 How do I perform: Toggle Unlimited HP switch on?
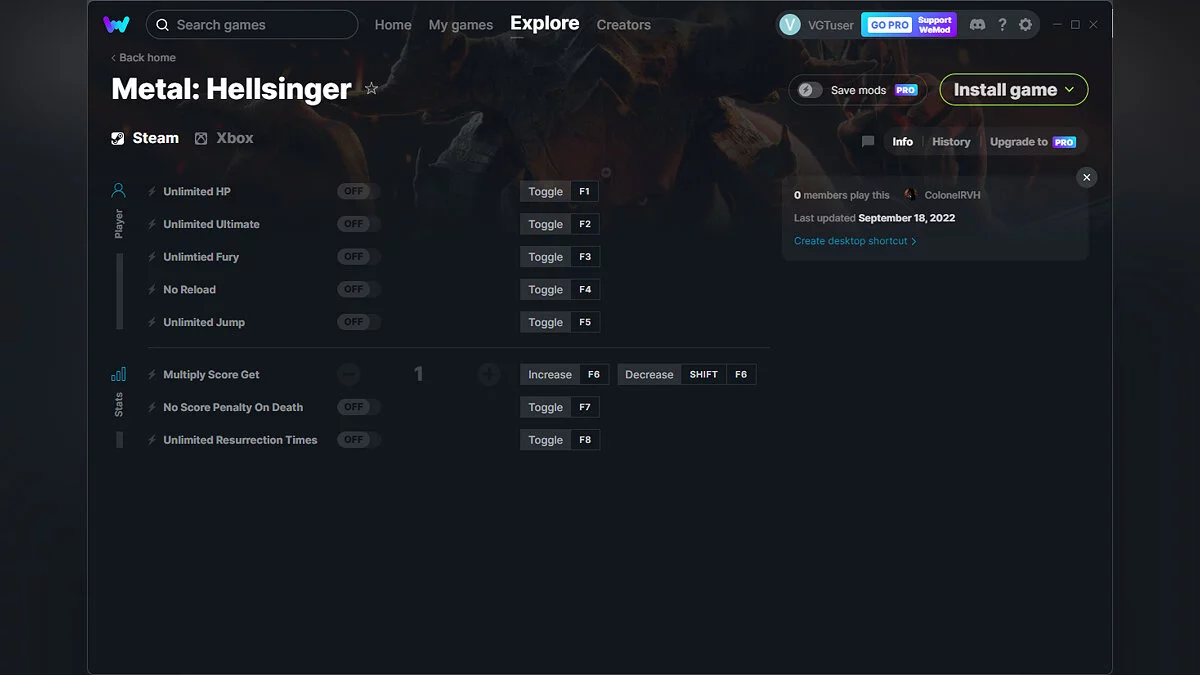coord(359,191)
